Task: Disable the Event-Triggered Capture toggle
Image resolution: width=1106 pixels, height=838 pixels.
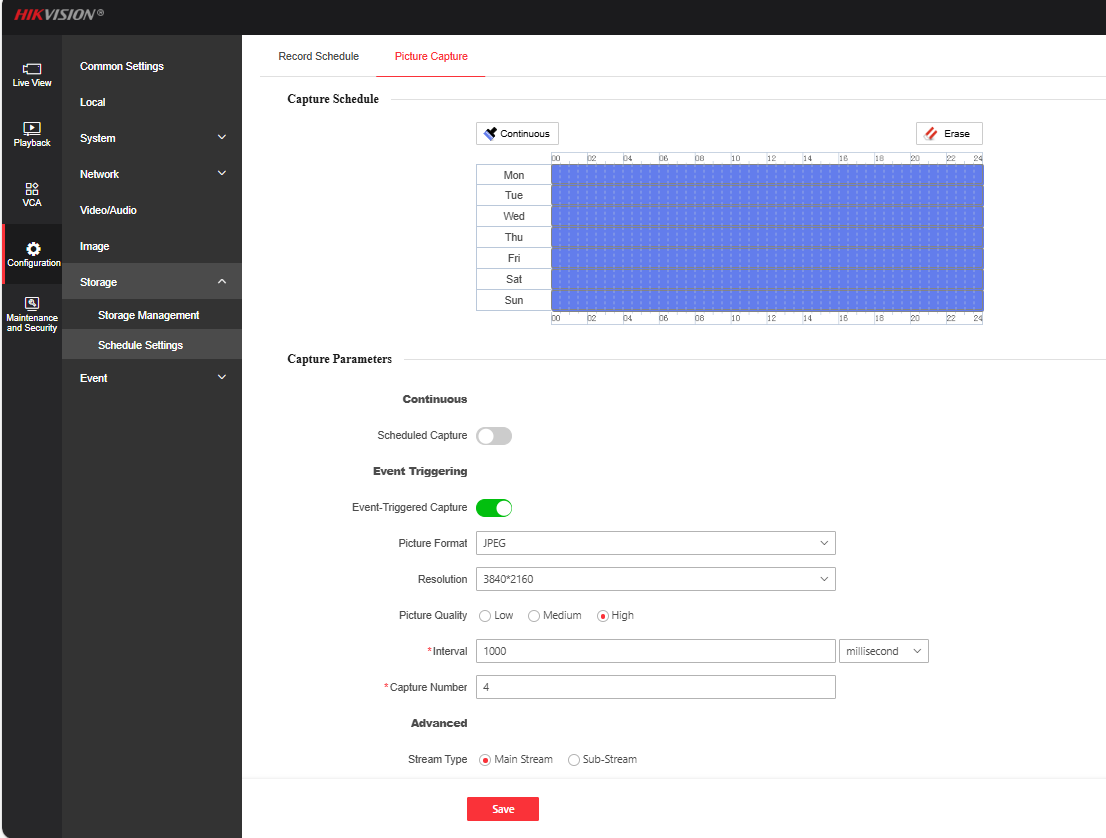Action: [494, 508]
